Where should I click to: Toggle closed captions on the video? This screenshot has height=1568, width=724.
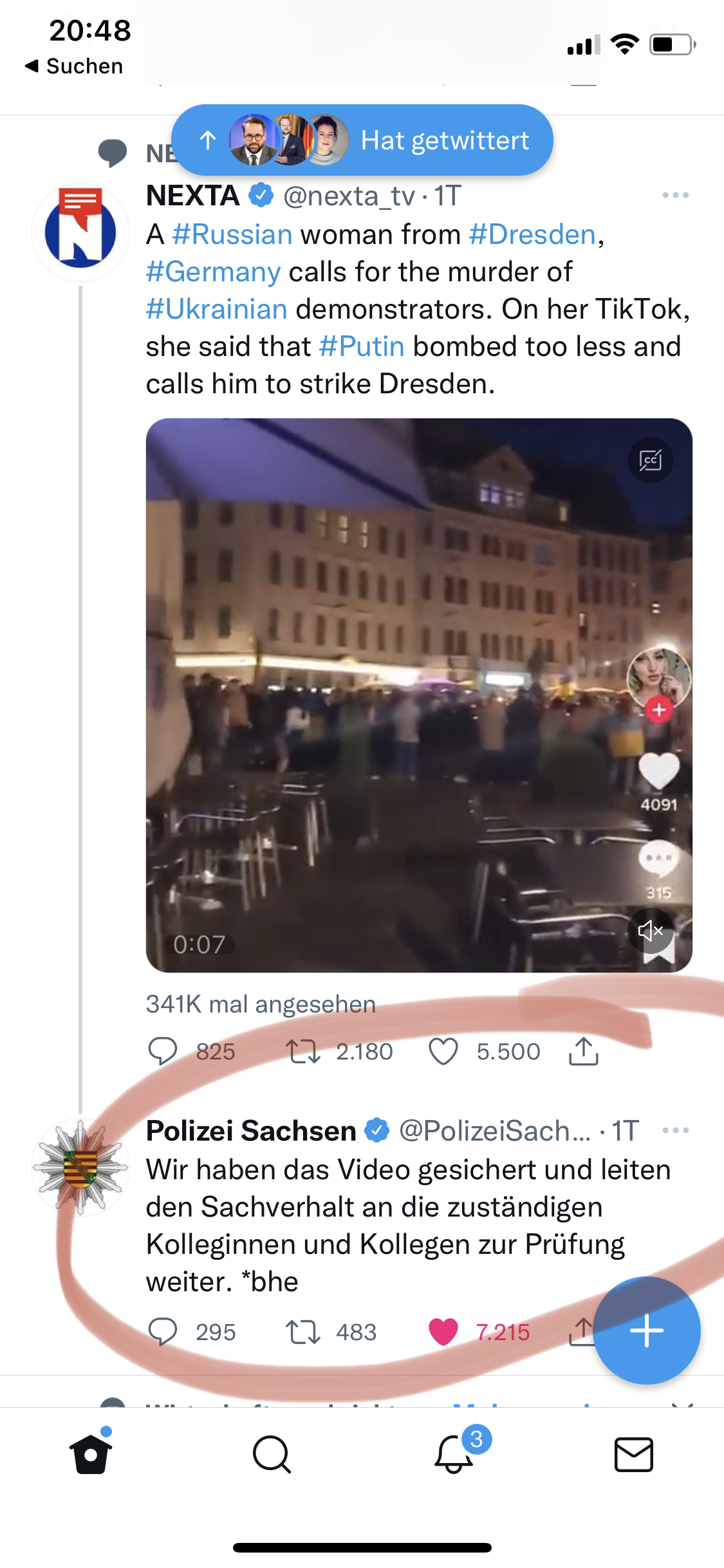click(x=650, y=460)
